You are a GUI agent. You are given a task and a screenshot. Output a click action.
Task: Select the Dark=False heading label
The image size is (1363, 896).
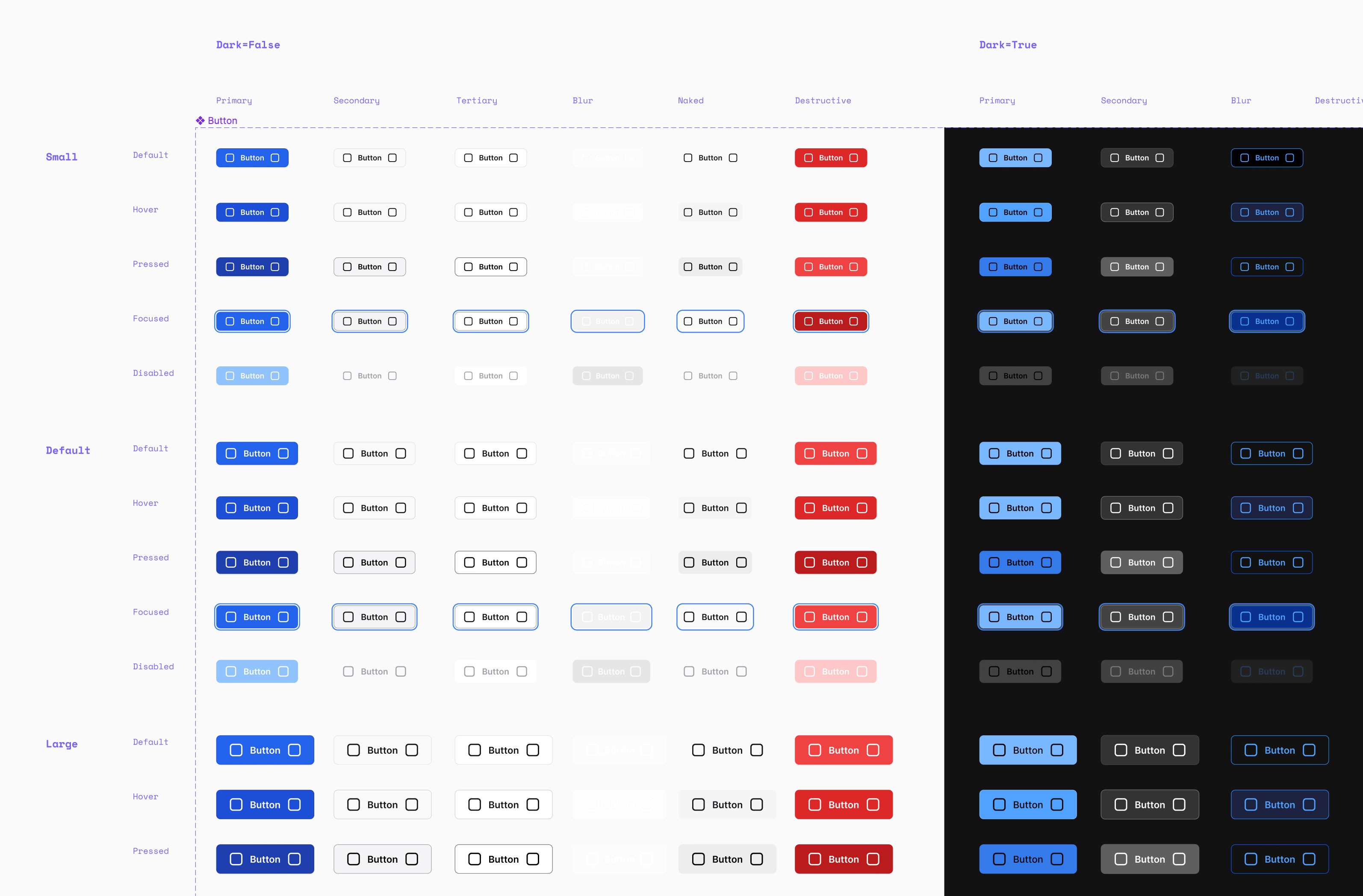248,44
